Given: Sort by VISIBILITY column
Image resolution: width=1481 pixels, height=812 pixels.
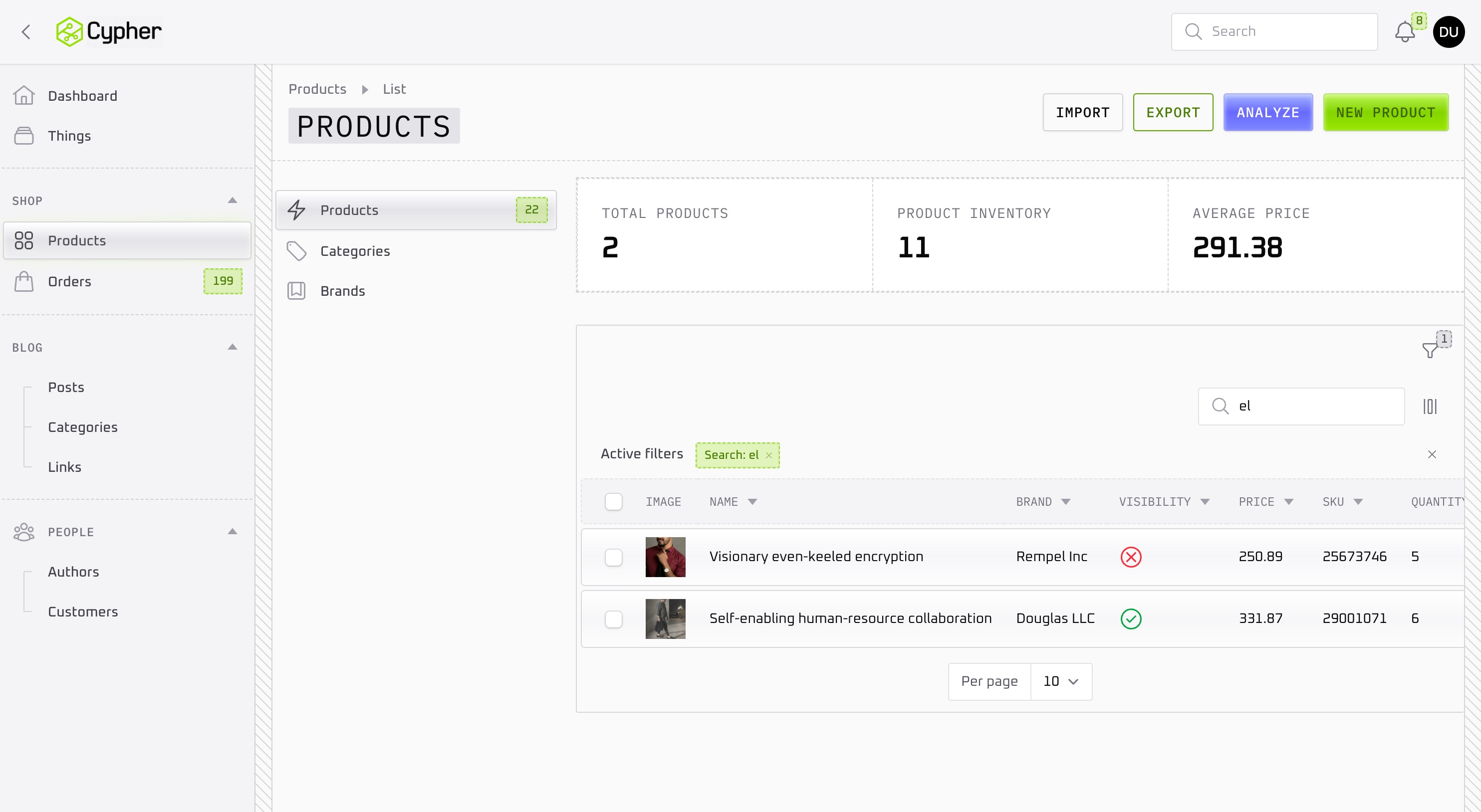Looking at the screenshot, I should click(x=1164, y=502).
